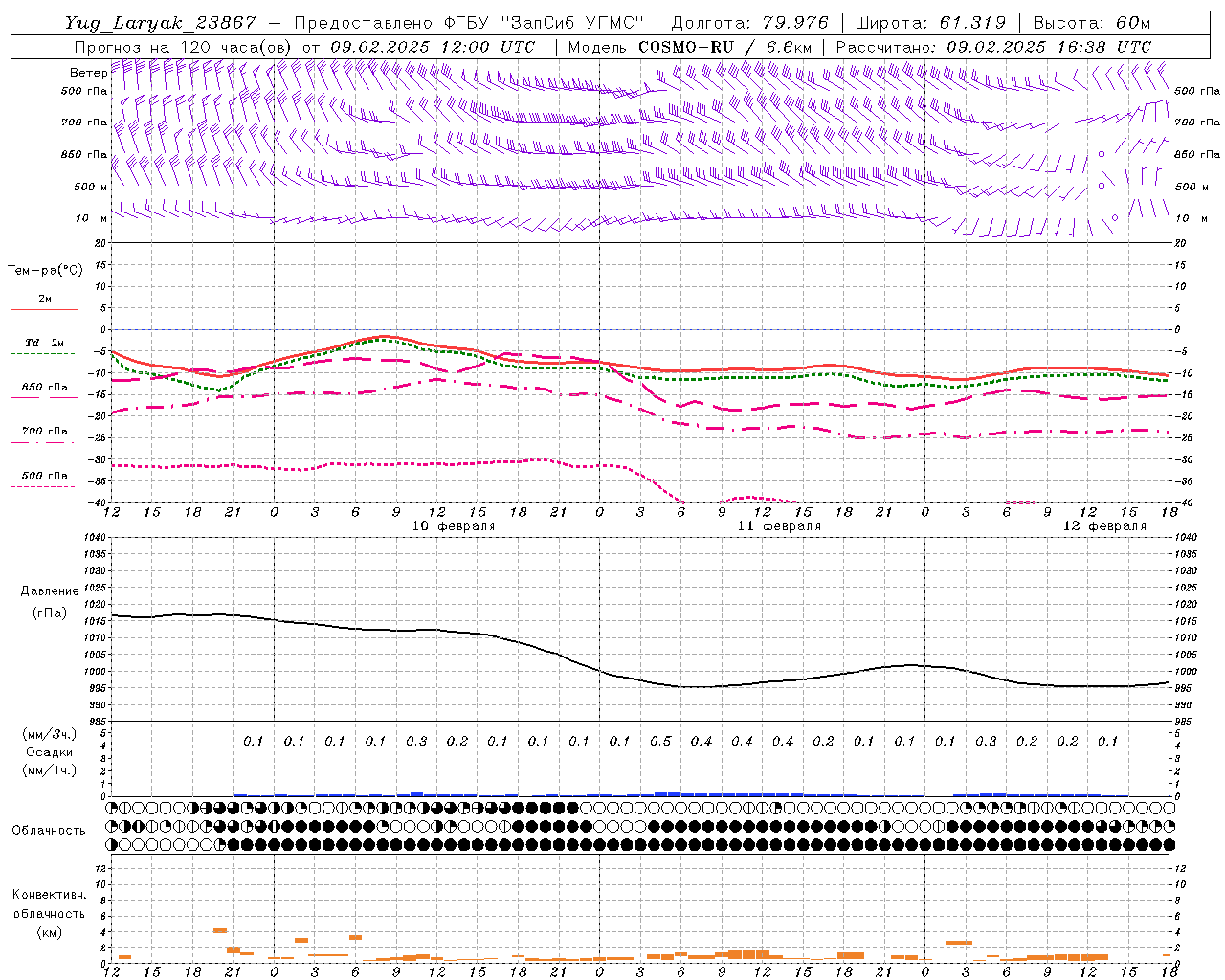Image resolution: width=1225 pixels, height=980 pixels.
Task: Select the elevation text Высота: 60м
Action: point(1092,23)
